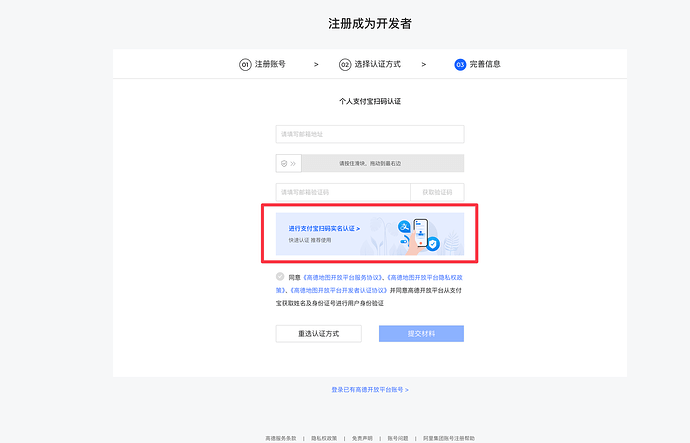Click the 提交材料 submit button
Screen dimensions: 690x443
click(421, 333)
